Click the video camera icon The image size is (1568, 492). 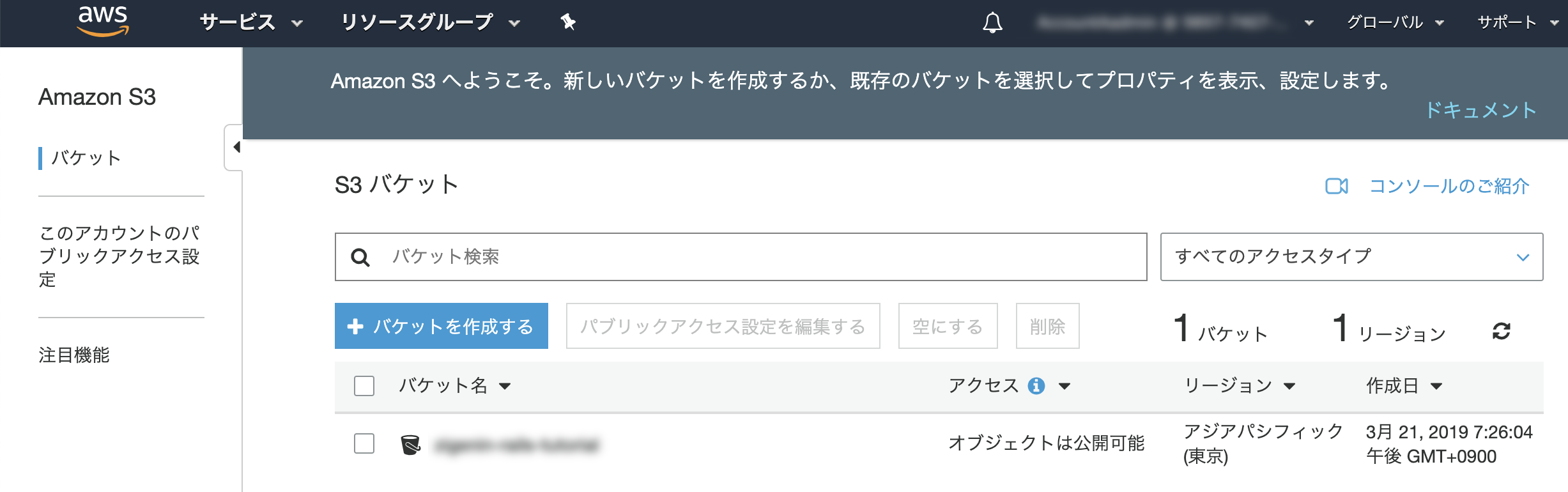click(x=1336, y=186)
